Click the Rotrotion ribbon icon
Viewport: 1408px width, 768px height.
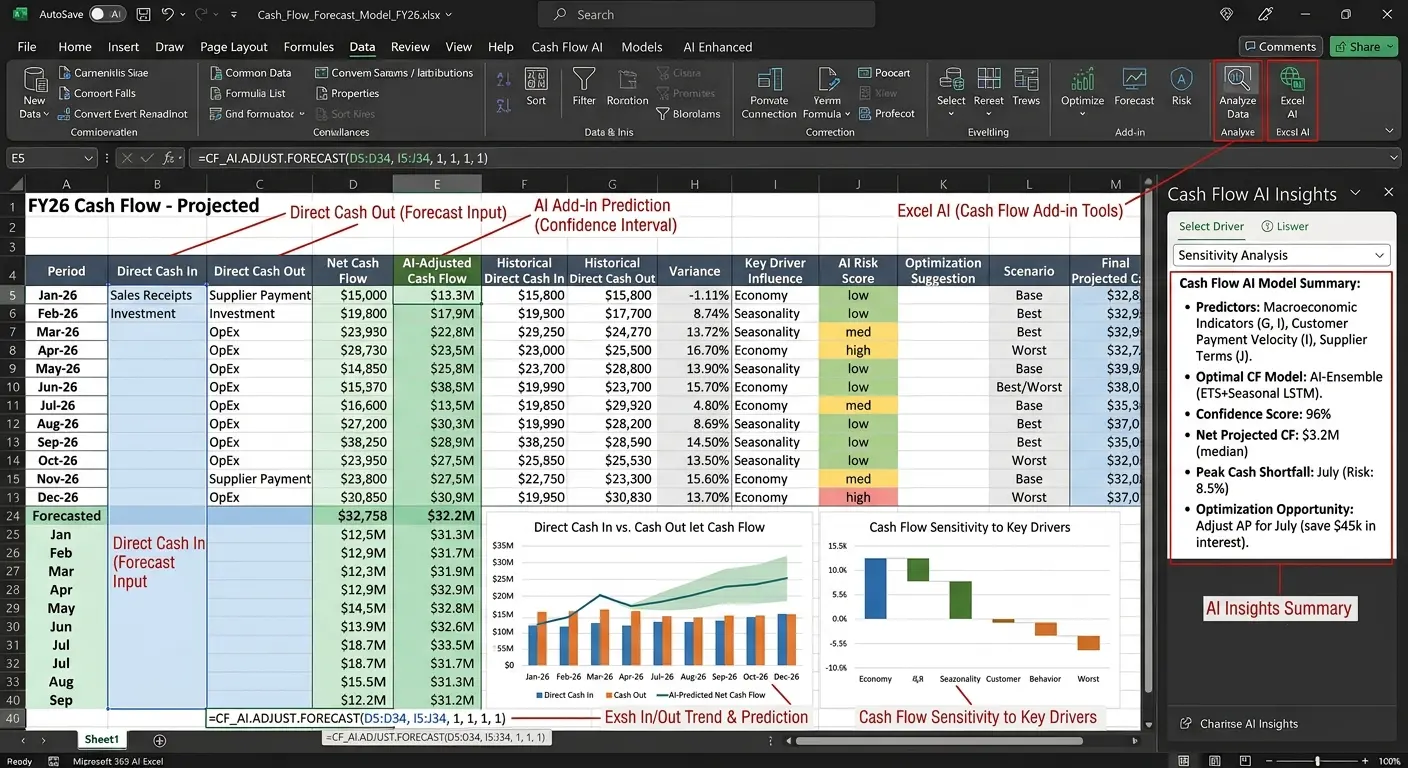[628, 86]
